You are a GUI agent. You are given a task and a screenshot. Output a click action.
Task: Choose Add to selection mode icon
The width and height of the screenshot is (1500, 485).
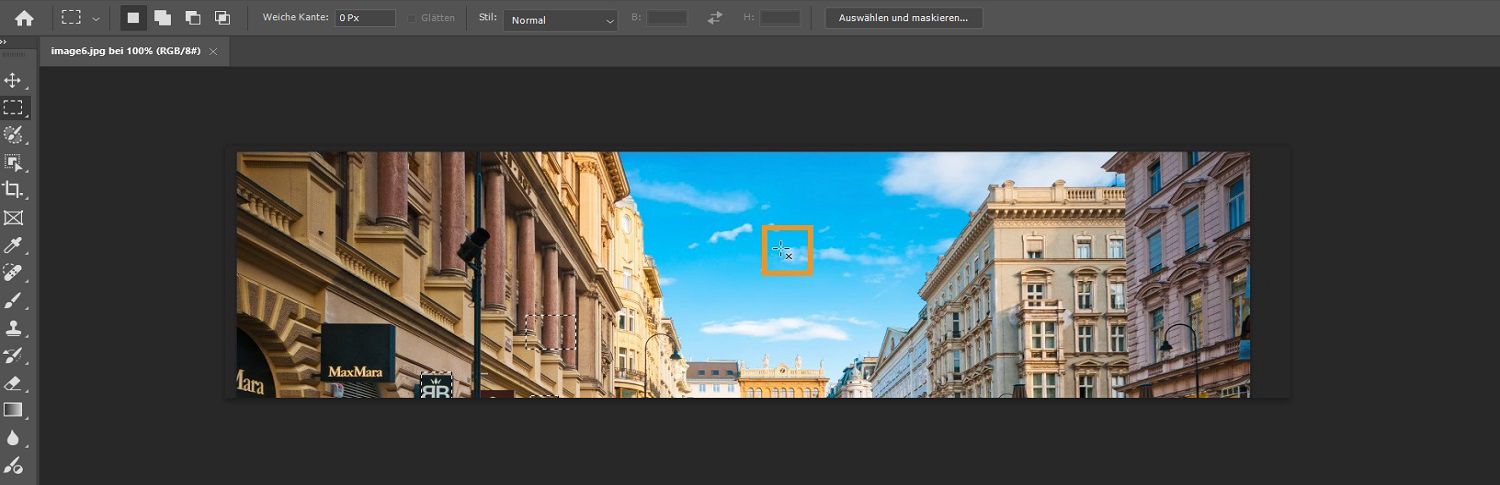click(162, 18)
